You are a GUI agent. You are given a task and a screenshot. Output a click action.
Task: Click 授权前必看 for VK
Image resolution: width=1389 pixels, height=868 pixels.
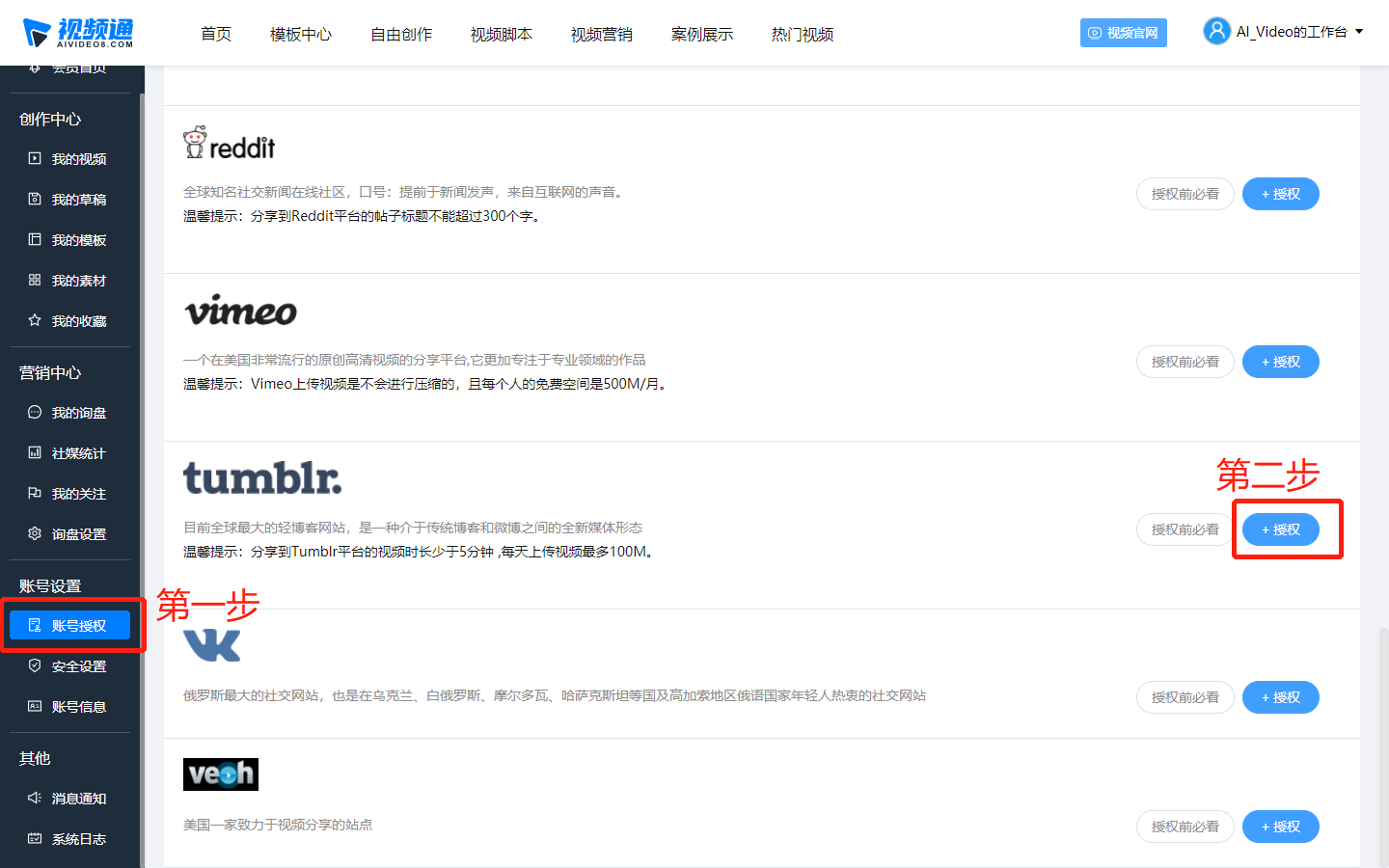click(x=1185, y=697)
